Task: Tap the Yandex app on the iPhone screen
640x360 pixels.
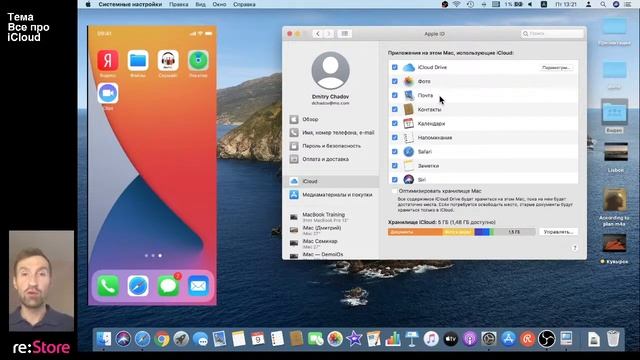Action: [x=108, y=60]
